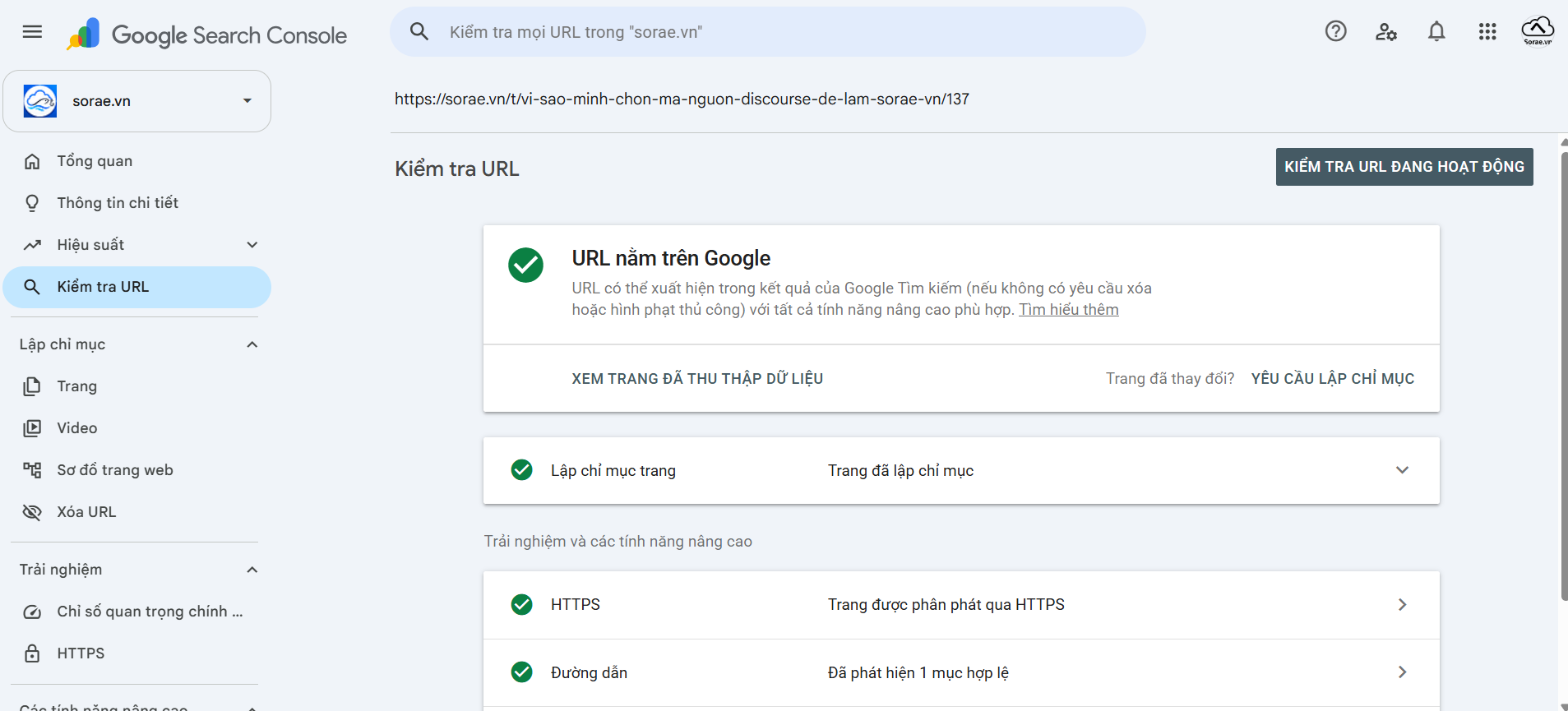Open the notifications bell
Screen dimensions: 1568x711
tap(1436, 32)
